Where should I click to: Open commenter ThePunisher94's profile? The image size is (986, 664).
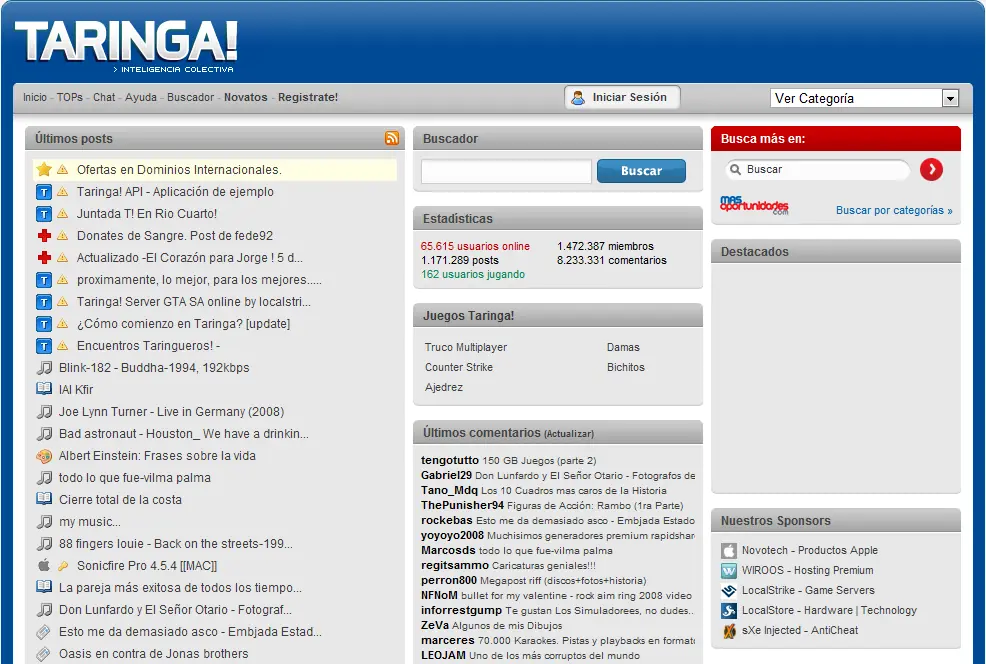coord(462,506)
